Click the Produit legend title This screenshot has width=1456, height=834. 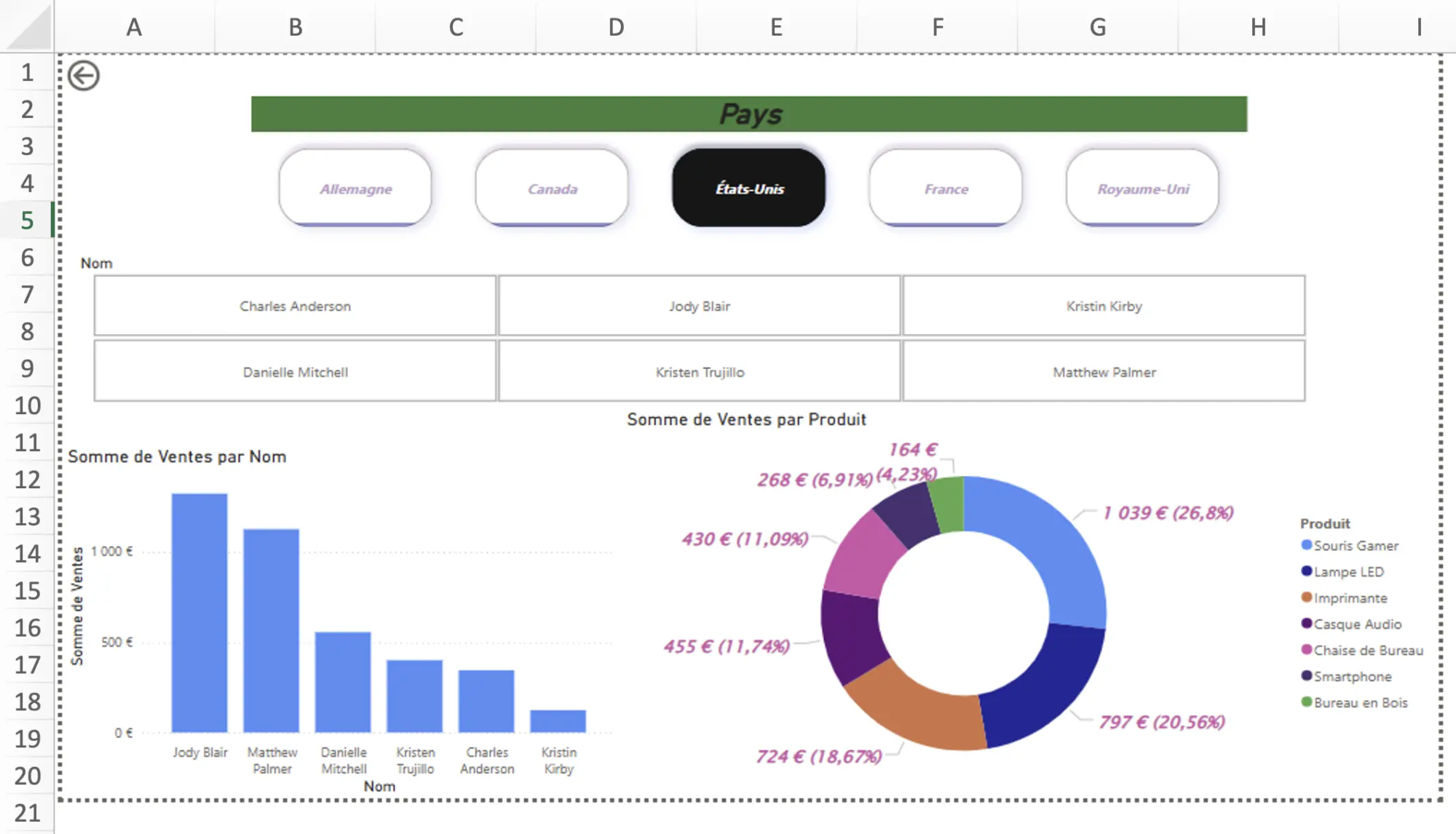(1325, 523)
